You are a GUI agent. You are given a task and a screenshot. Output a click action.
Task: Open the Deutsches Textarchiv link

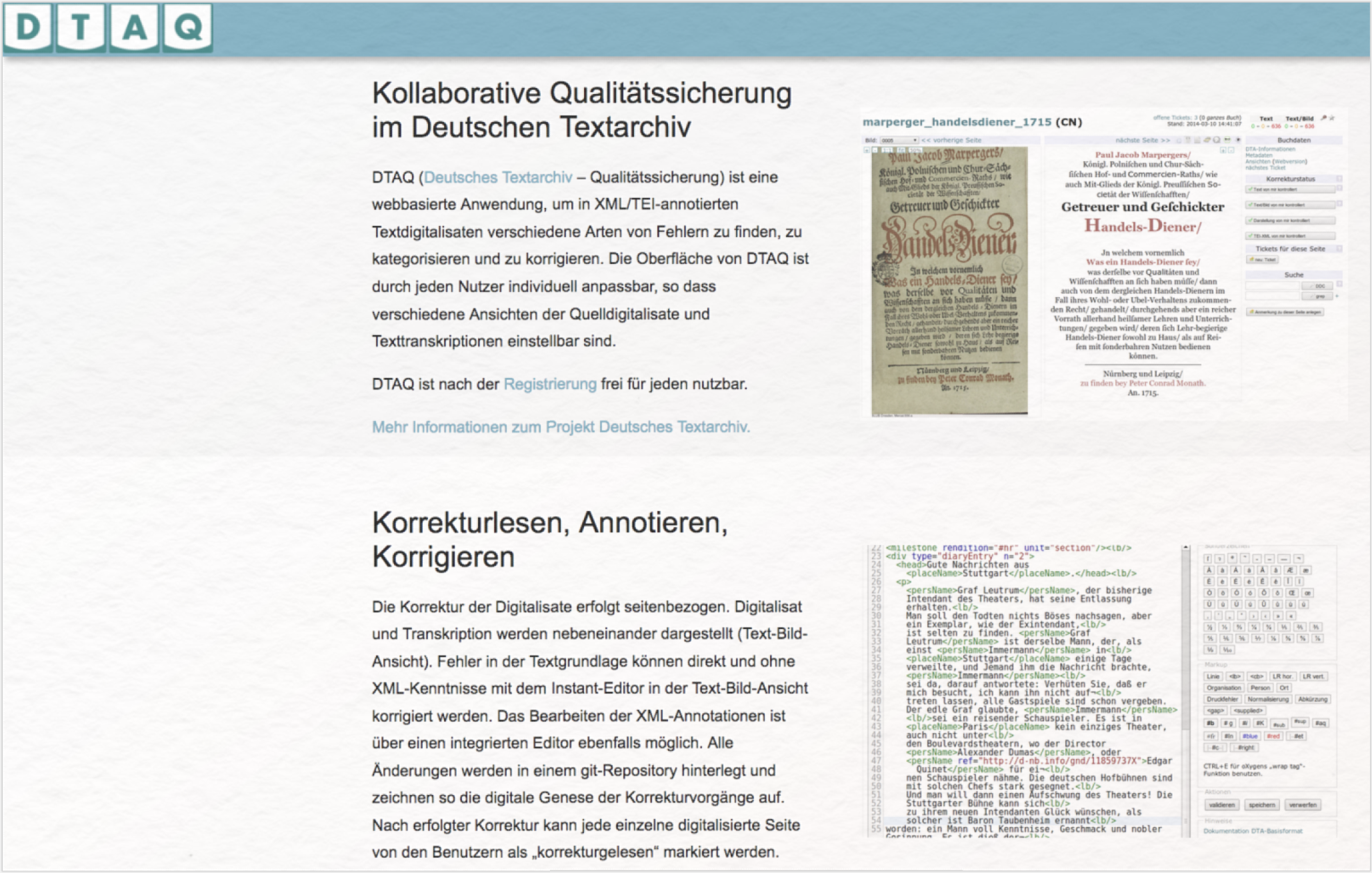click(498, 177)
